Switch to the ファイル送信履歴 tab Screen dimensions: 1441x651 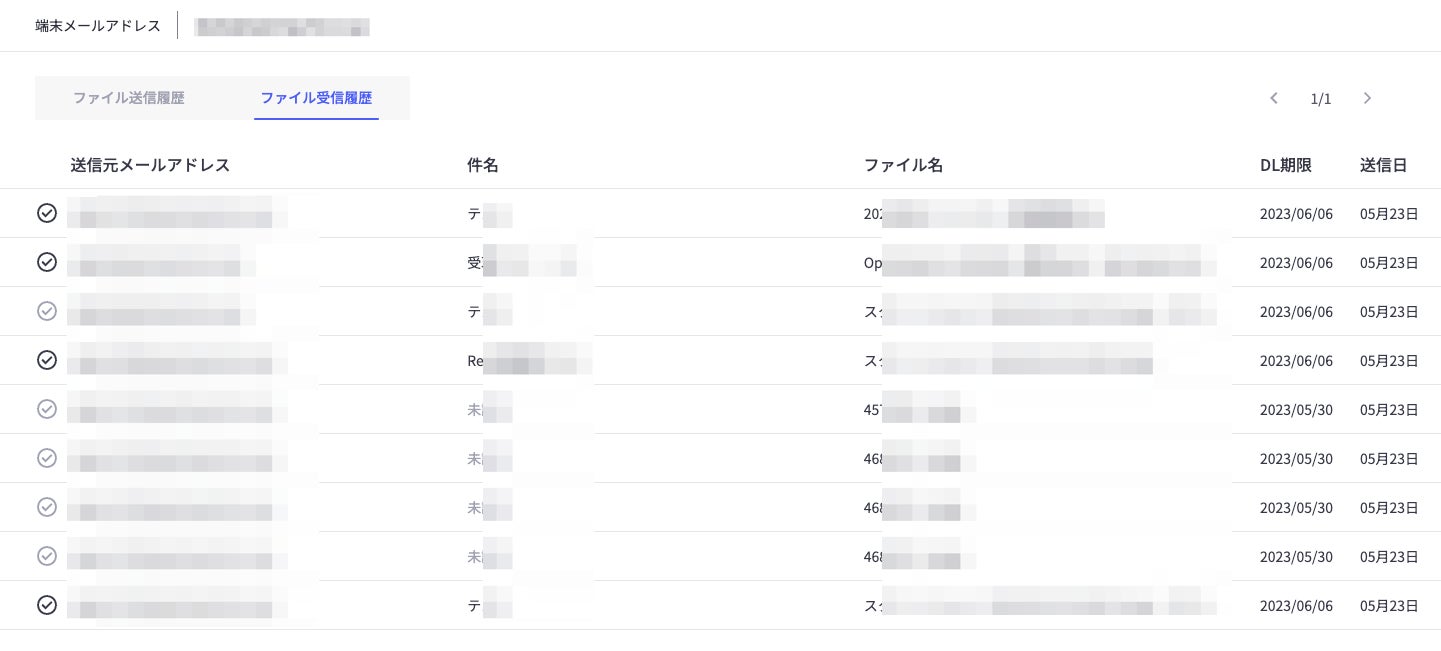[129, 98]
